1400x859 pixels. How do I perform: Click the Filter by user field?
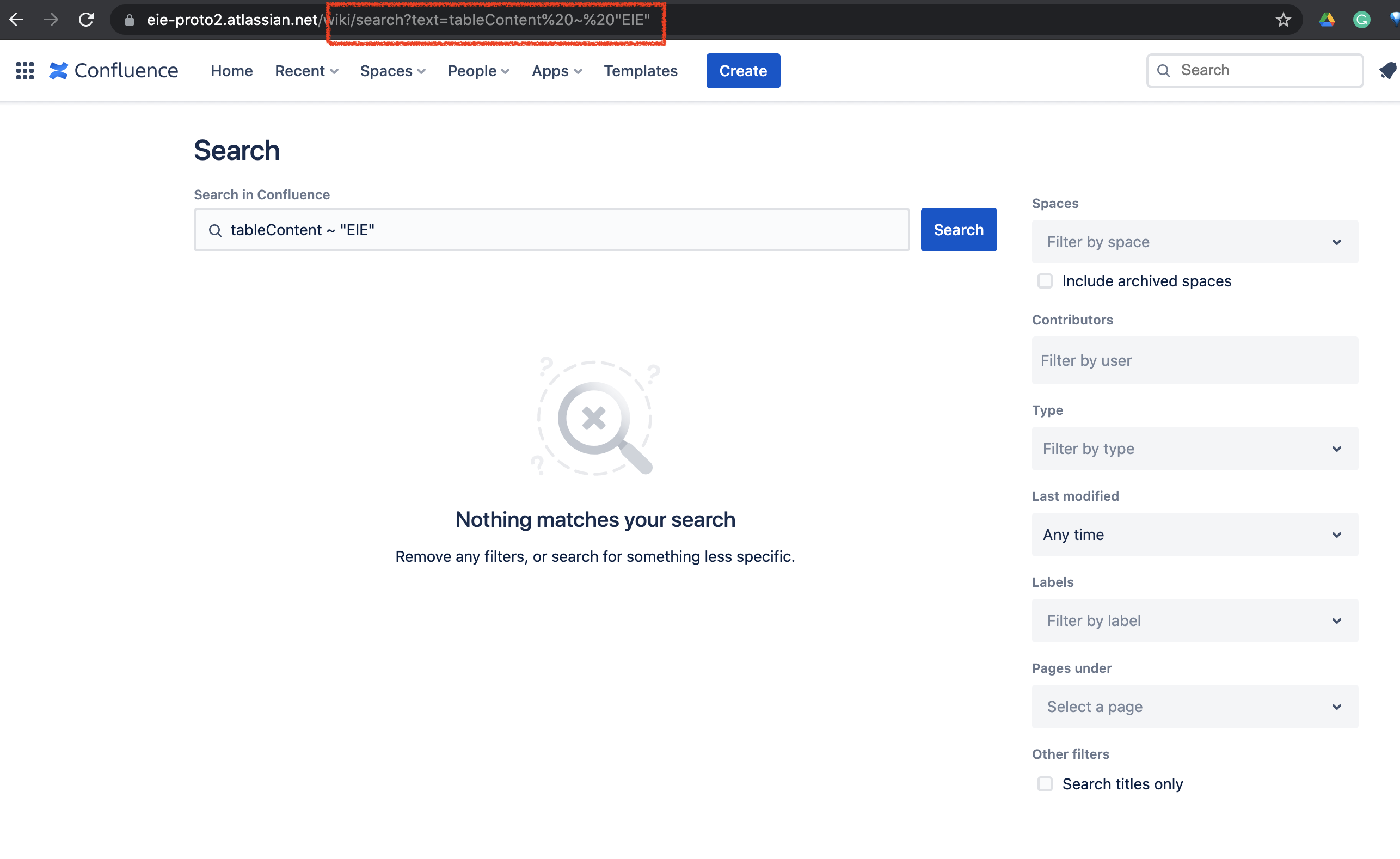tap(1194, 360)
